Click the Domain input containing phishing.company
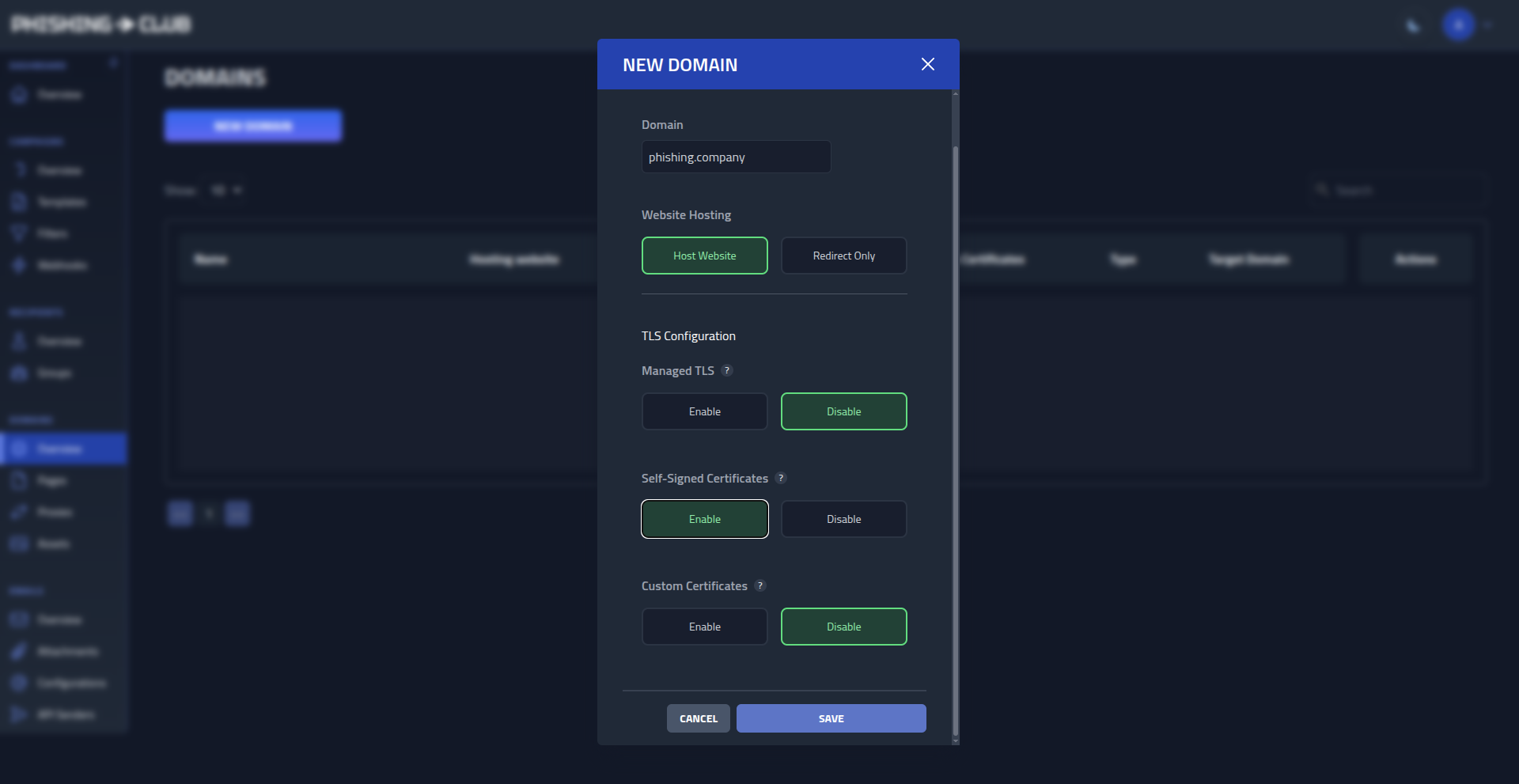The width and height of the screenshot is (1519, 784). (736, 157)
